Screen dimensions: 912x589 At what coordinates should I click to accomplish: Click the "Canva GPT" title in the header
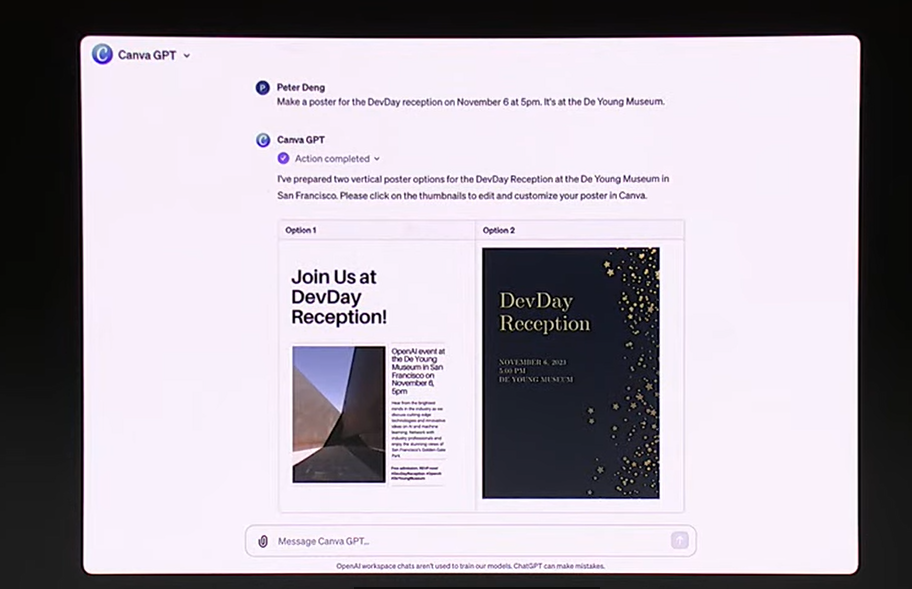[x=147, y=55]
